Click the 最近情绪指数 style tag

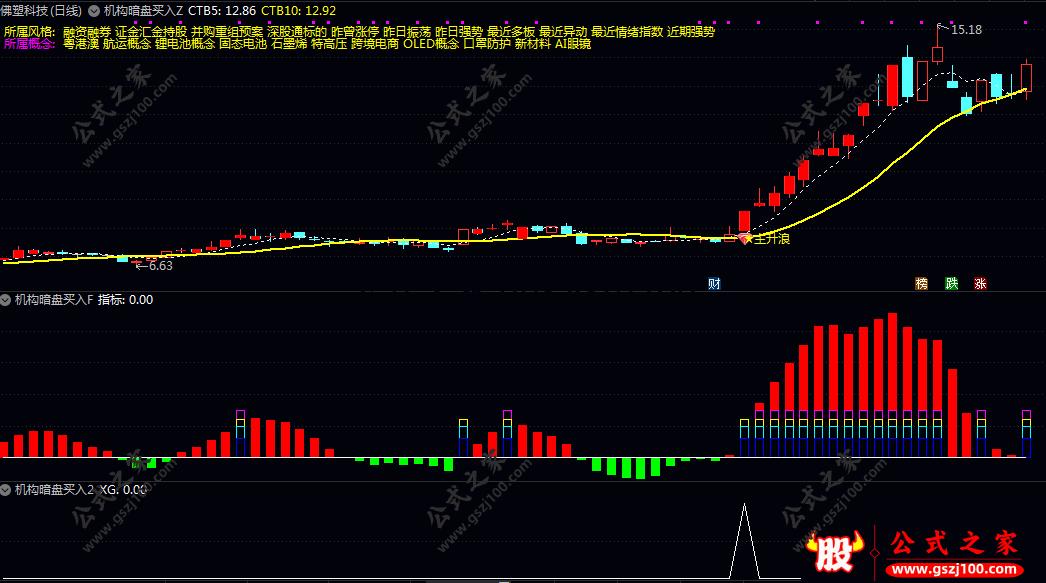coord(627,31)
